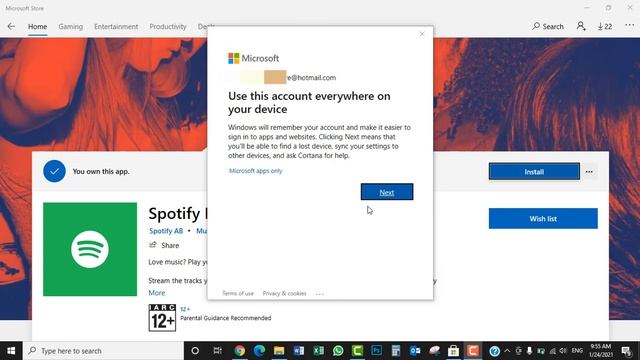
Task: Open Microsoft Excel from taskbar
Action: click(318, 351)
